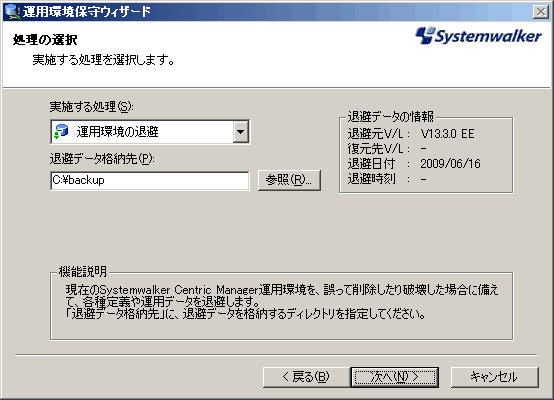Click the 復元先V/L label

(375, 149)
